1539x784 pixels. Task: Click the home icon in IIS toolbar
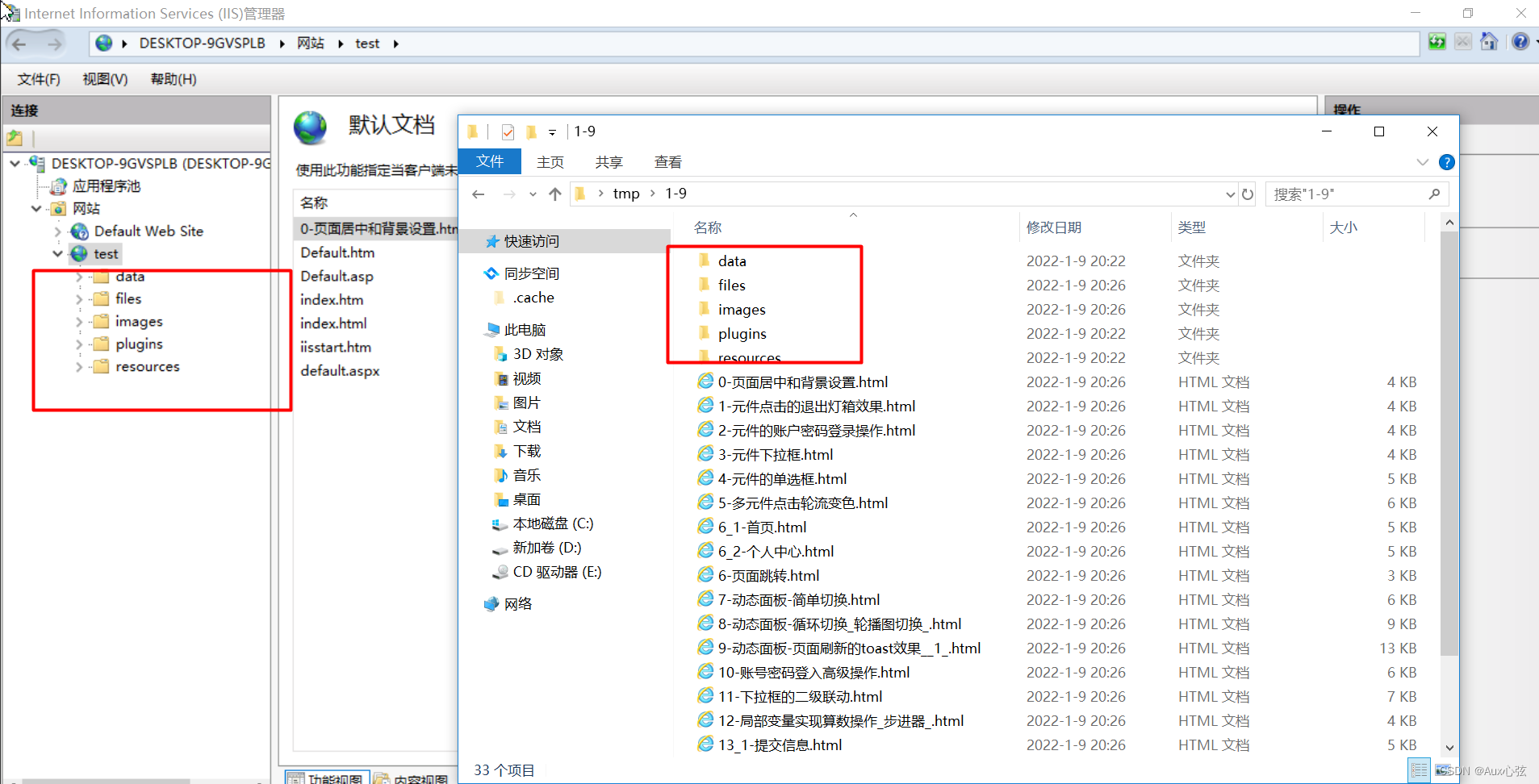pos(1489,41)
